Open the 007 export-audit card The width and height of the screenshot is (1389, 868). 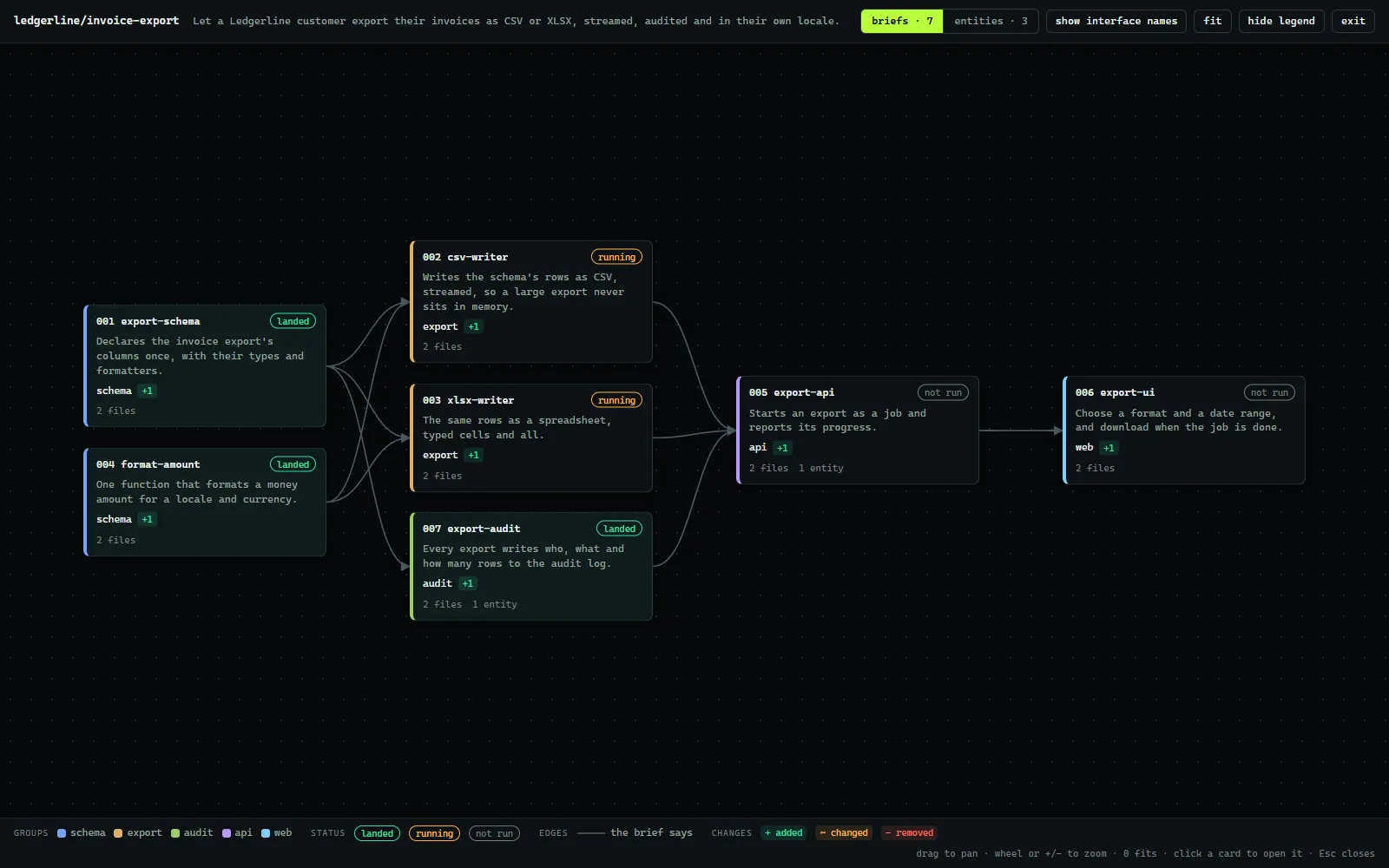pos(531,566)
